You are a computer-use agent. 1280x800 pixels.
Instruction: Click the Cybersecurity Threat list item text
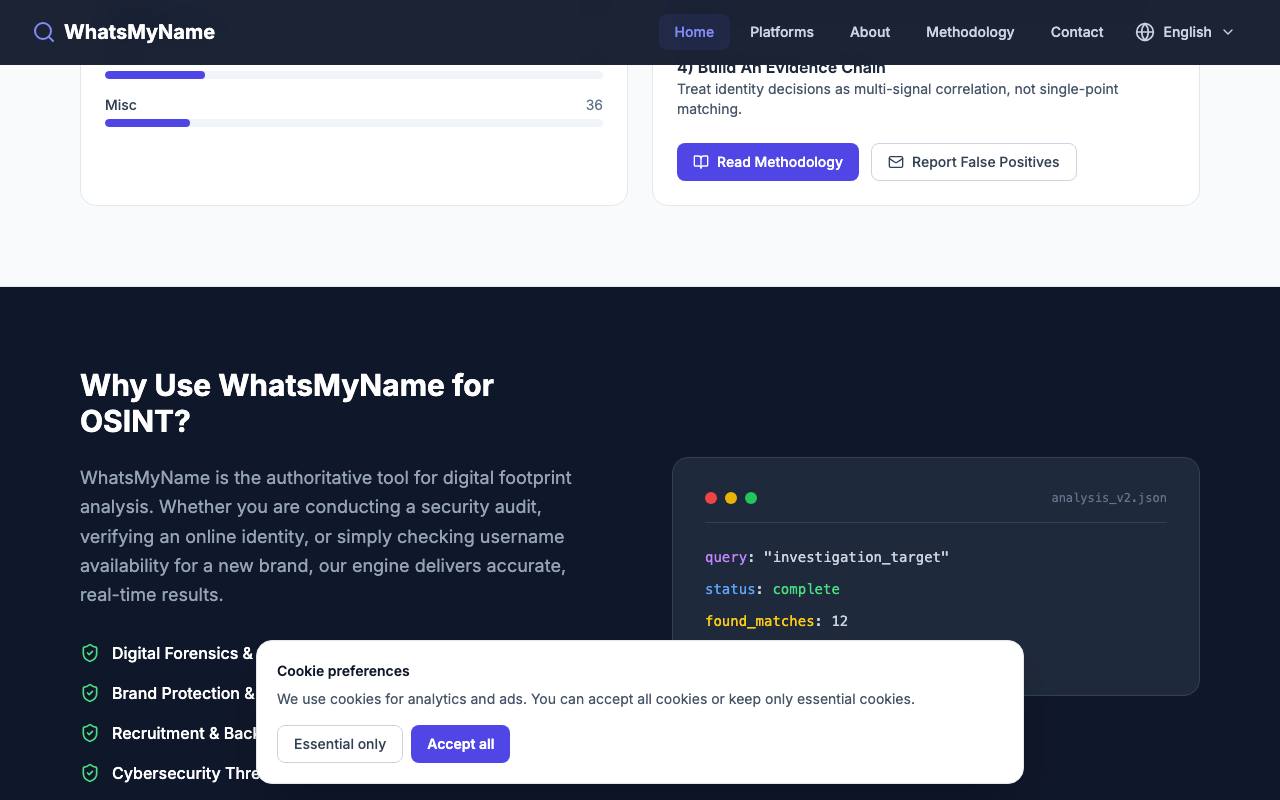[184, 773]
